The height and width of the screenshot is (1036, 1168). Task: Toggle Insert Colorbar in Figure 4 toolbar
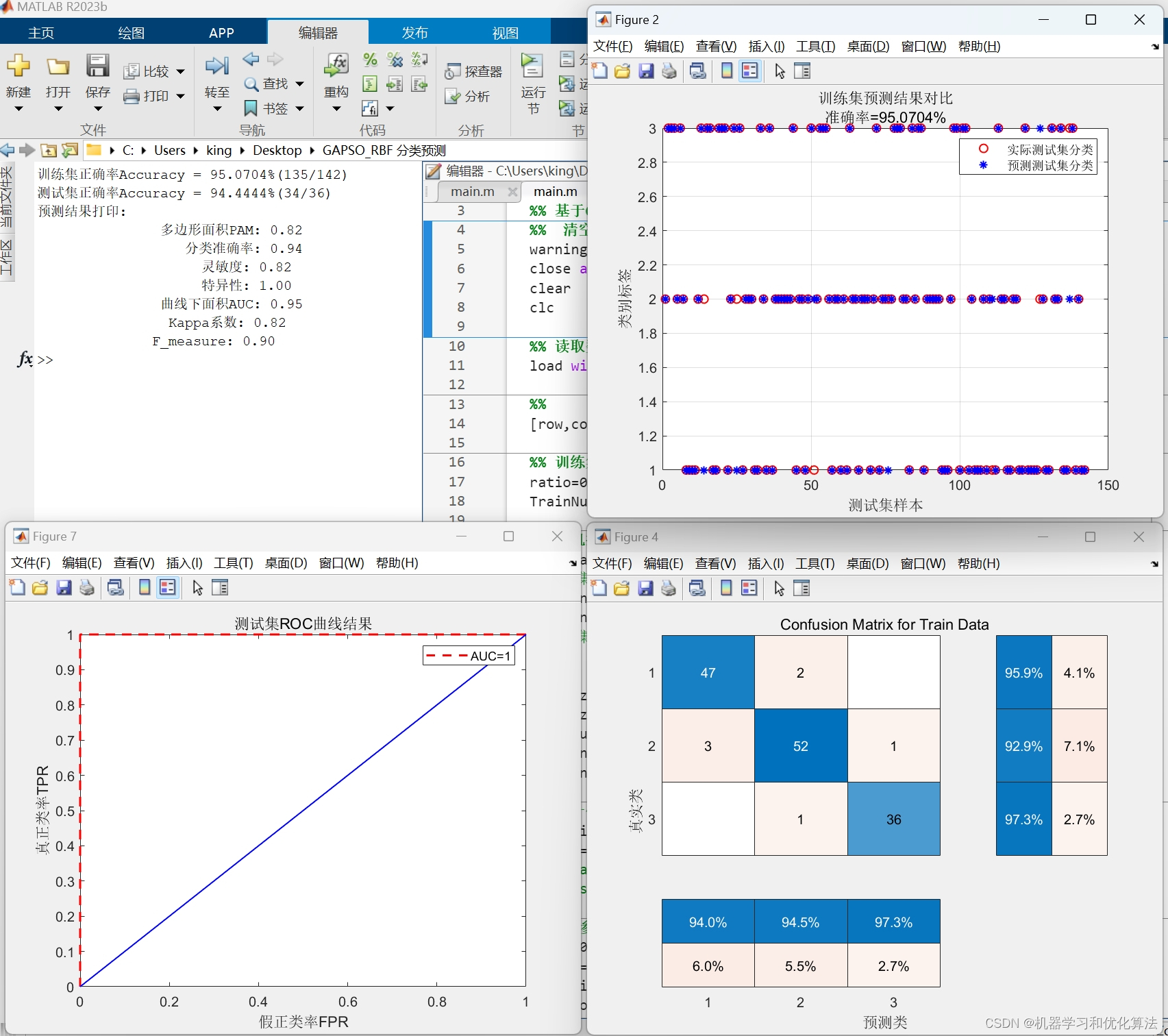pyautogui.click(x=726, y=588)
